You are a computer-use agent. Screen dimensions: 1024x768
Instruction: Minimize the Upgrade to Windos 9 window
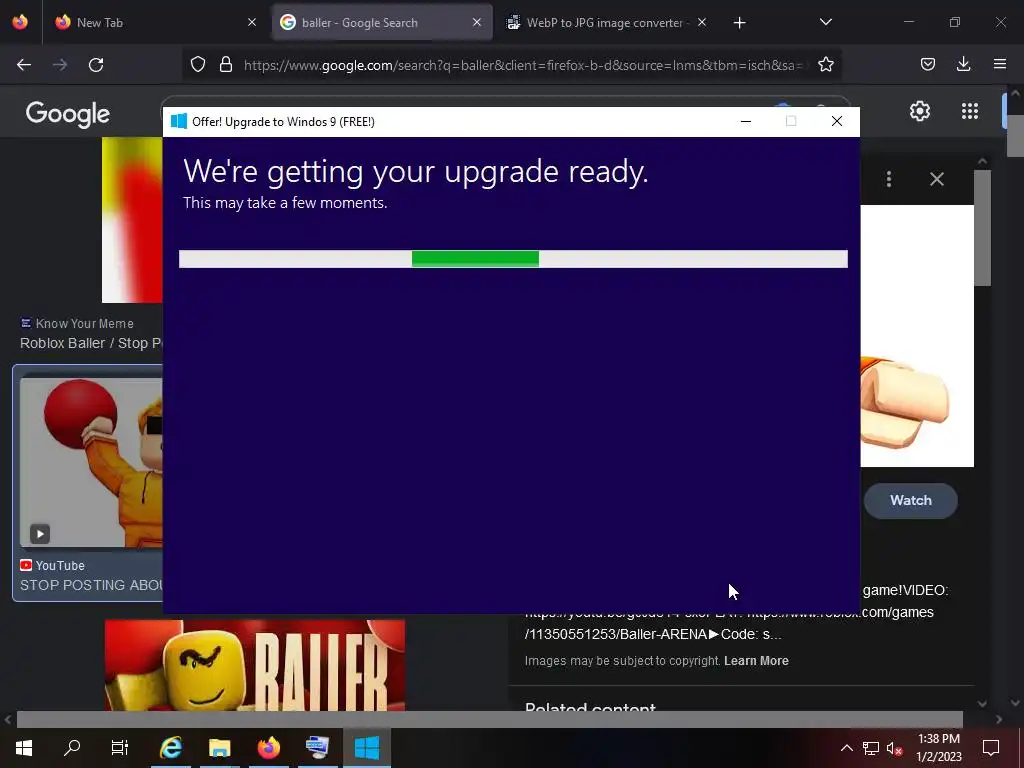(746, 121)
